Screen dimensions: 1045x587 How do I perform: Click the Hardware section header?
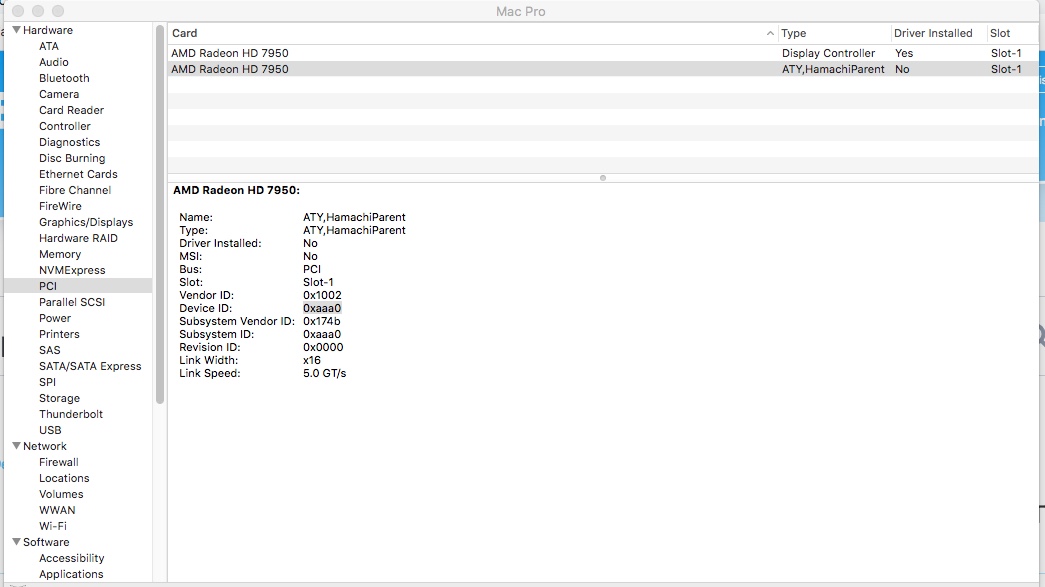click(47, 30)
